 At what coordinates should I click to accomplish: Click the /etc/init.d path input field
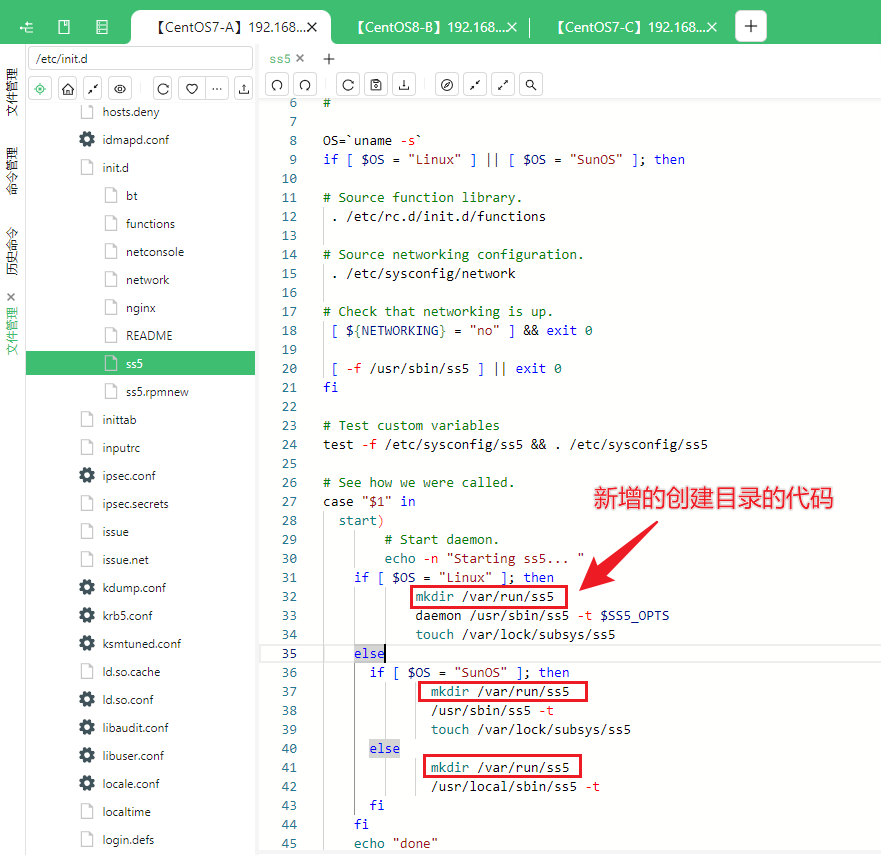coord(140,58)
